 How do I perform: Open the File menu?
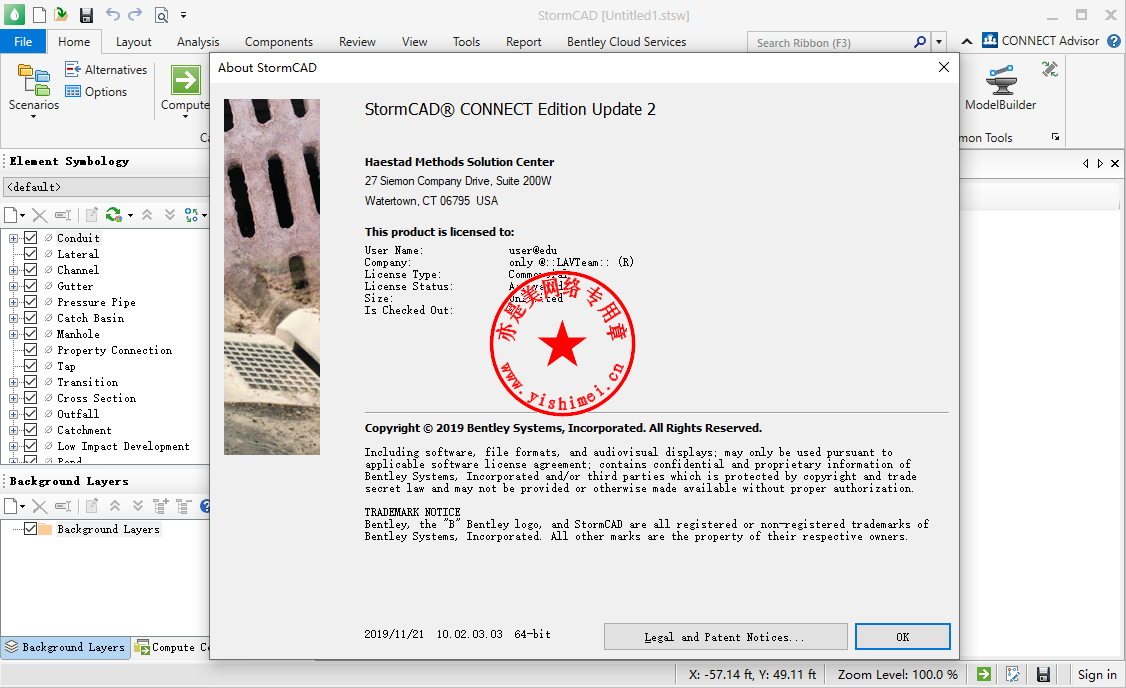coord(23,42)
